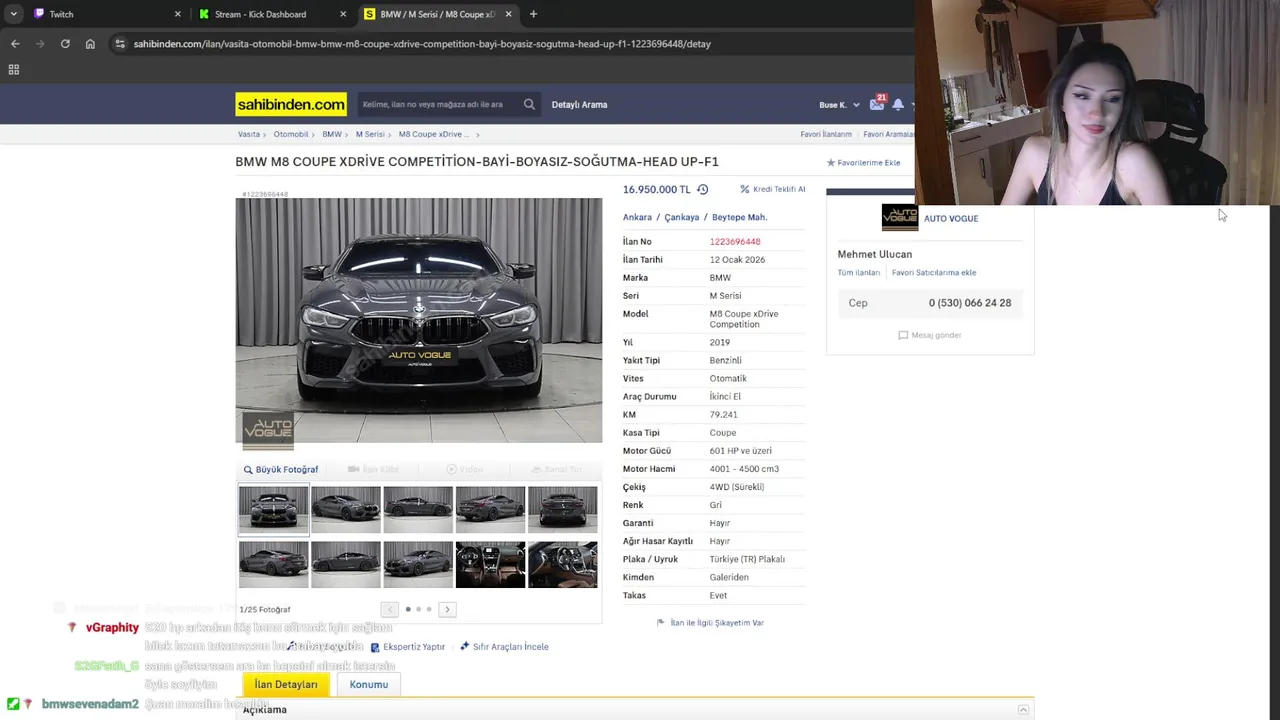Viewport: 1280px width, 720px height.
Task: Click Ekspertiz Yaptır link
Action: click(x=408, y=647)
